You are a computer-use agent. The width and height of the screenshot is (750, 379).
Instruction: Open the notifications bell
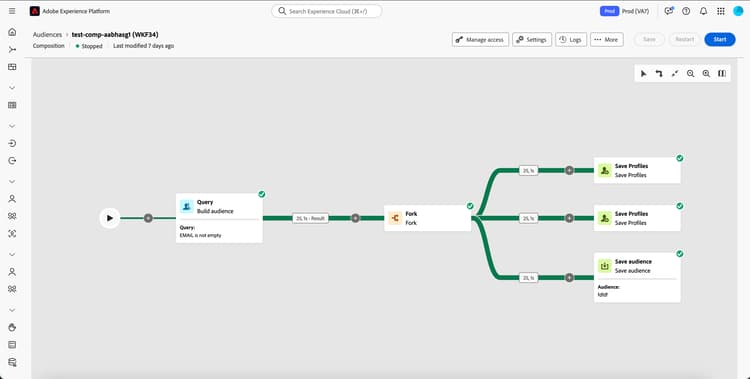(x=704, y=11)
